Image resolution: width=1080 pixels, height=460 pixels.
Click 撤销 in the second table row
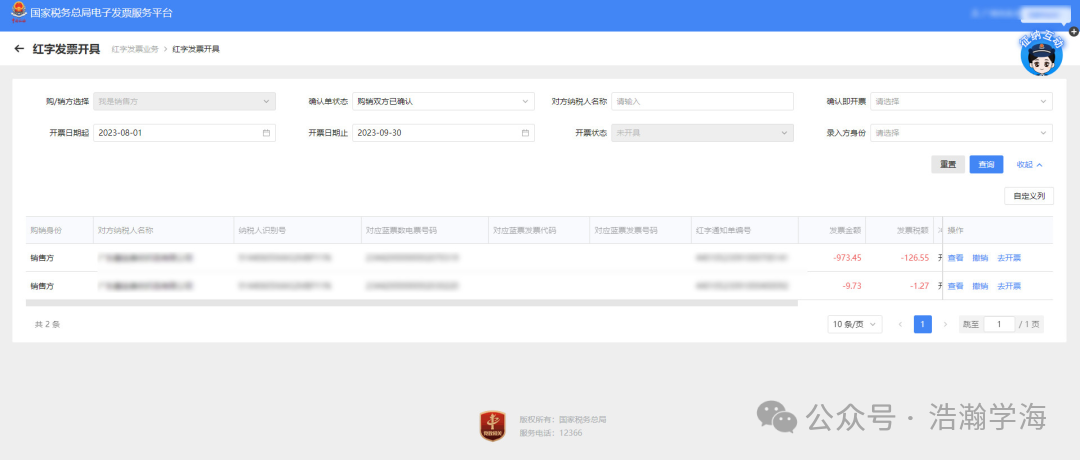pyautogui.click(x=980, y=286)
